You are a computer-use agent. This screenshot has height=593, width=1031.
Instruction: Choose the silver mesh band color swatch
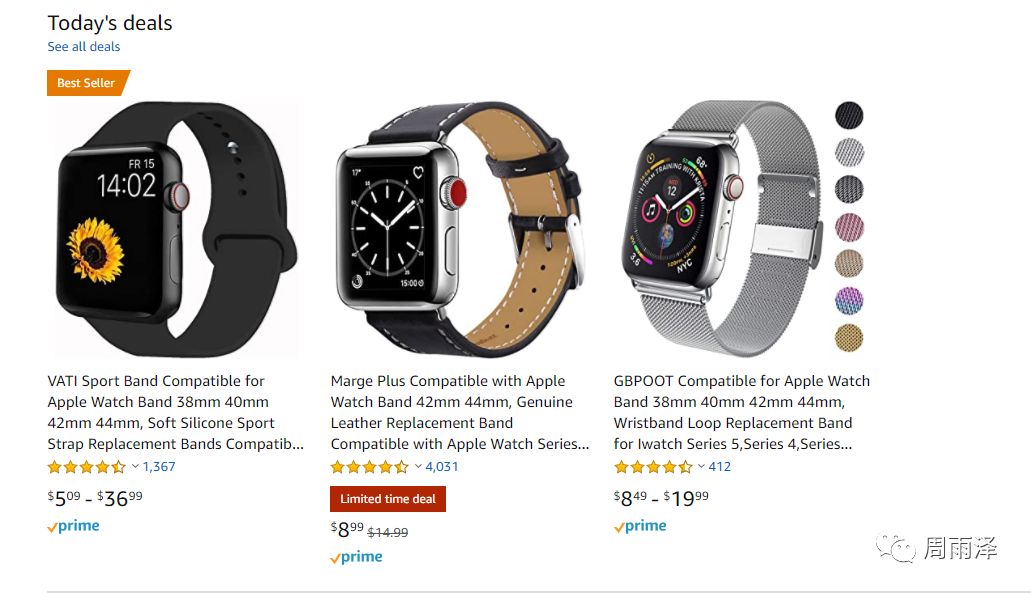click(x=849, y=153)
